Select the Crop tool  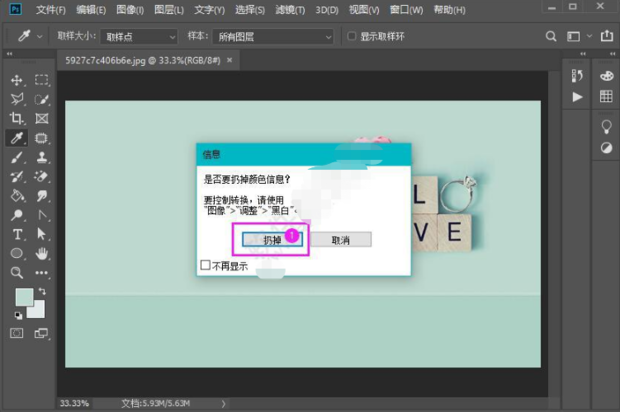click(x=16, y=118)
